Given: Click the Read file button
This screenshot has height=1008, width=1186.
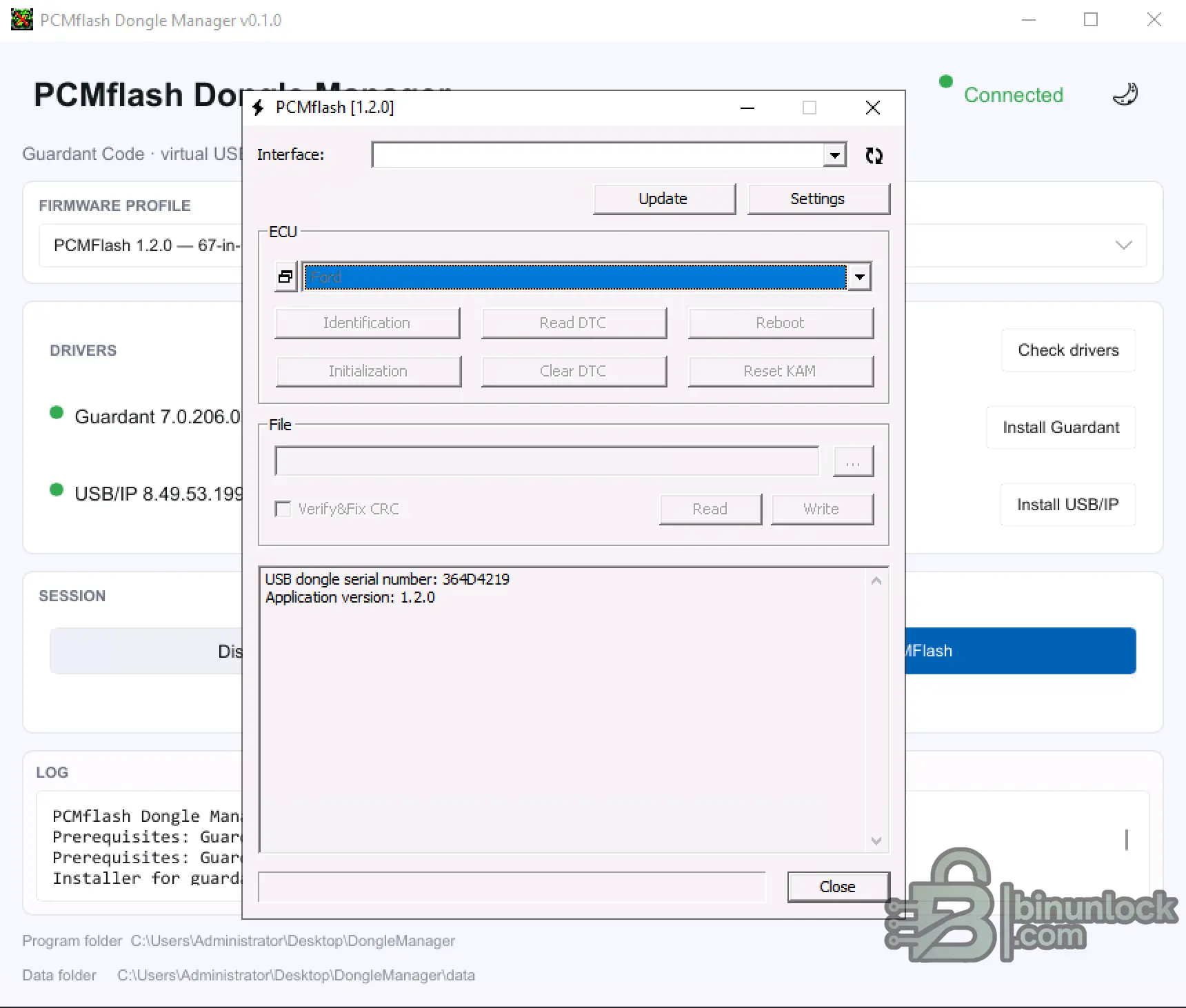Looking at the screenshot, I should point(710,509).
